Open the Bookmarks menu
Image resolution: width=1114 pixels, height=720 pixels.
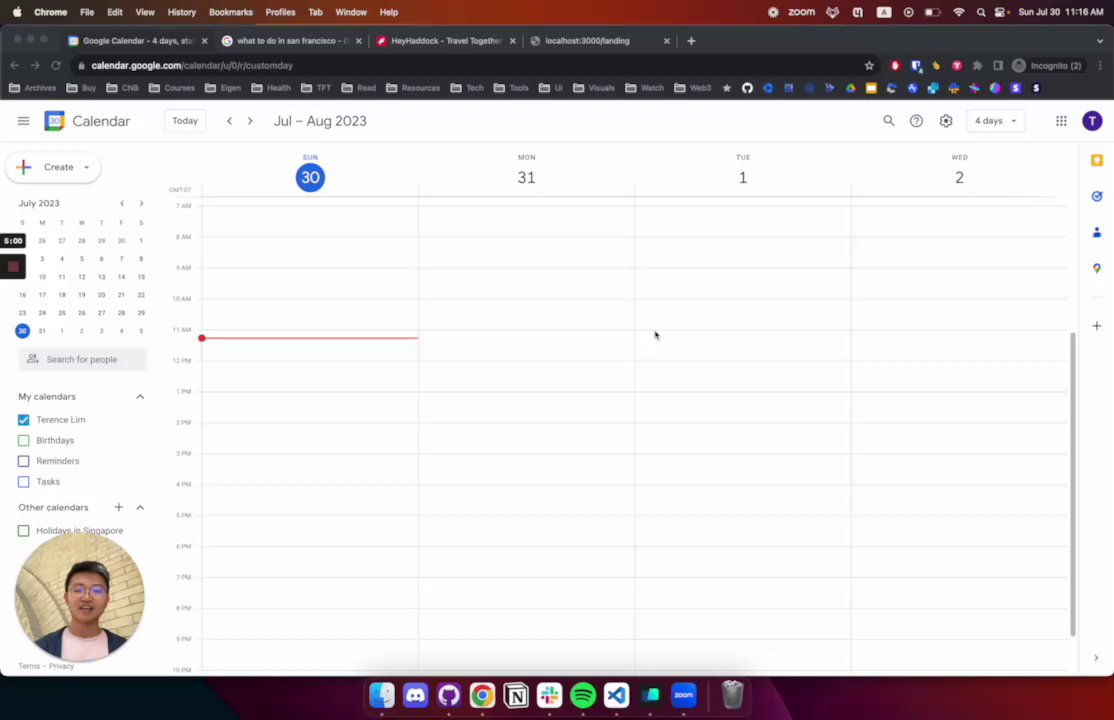coord(230,12)
